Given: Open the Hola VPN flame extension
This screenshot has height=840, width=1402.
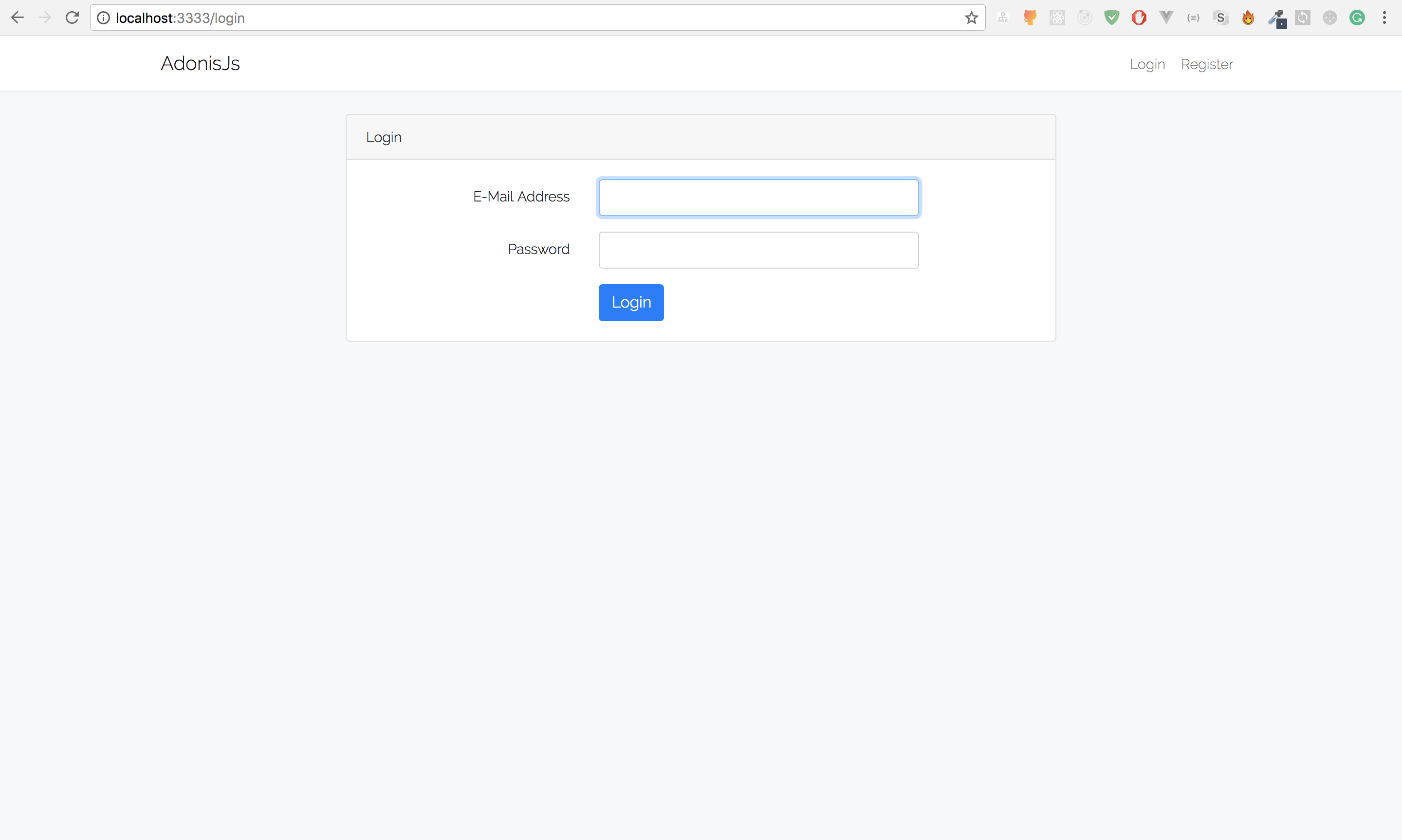Looking at the screenshot, I should (x=1248, y=18).
